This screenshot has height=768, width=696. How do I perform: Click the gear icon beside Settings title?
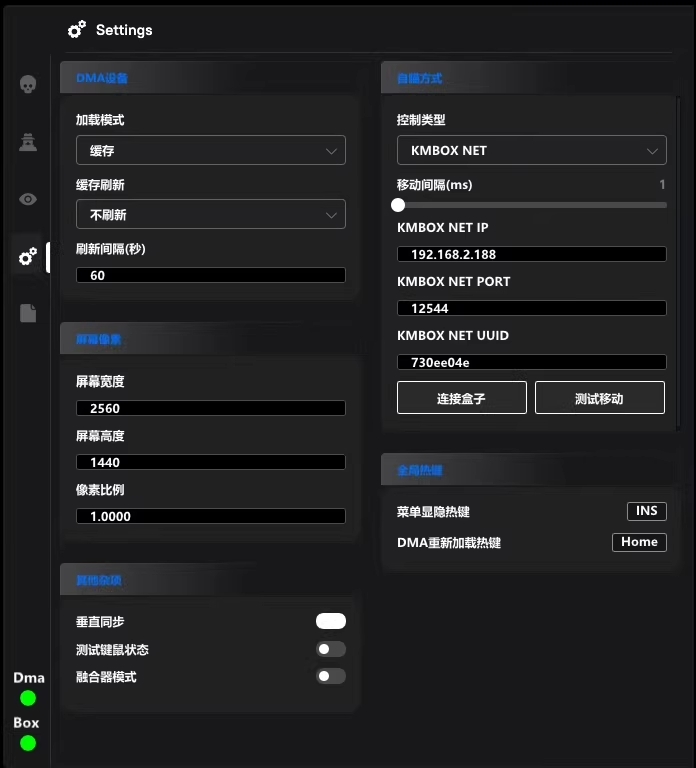[77, 30]
